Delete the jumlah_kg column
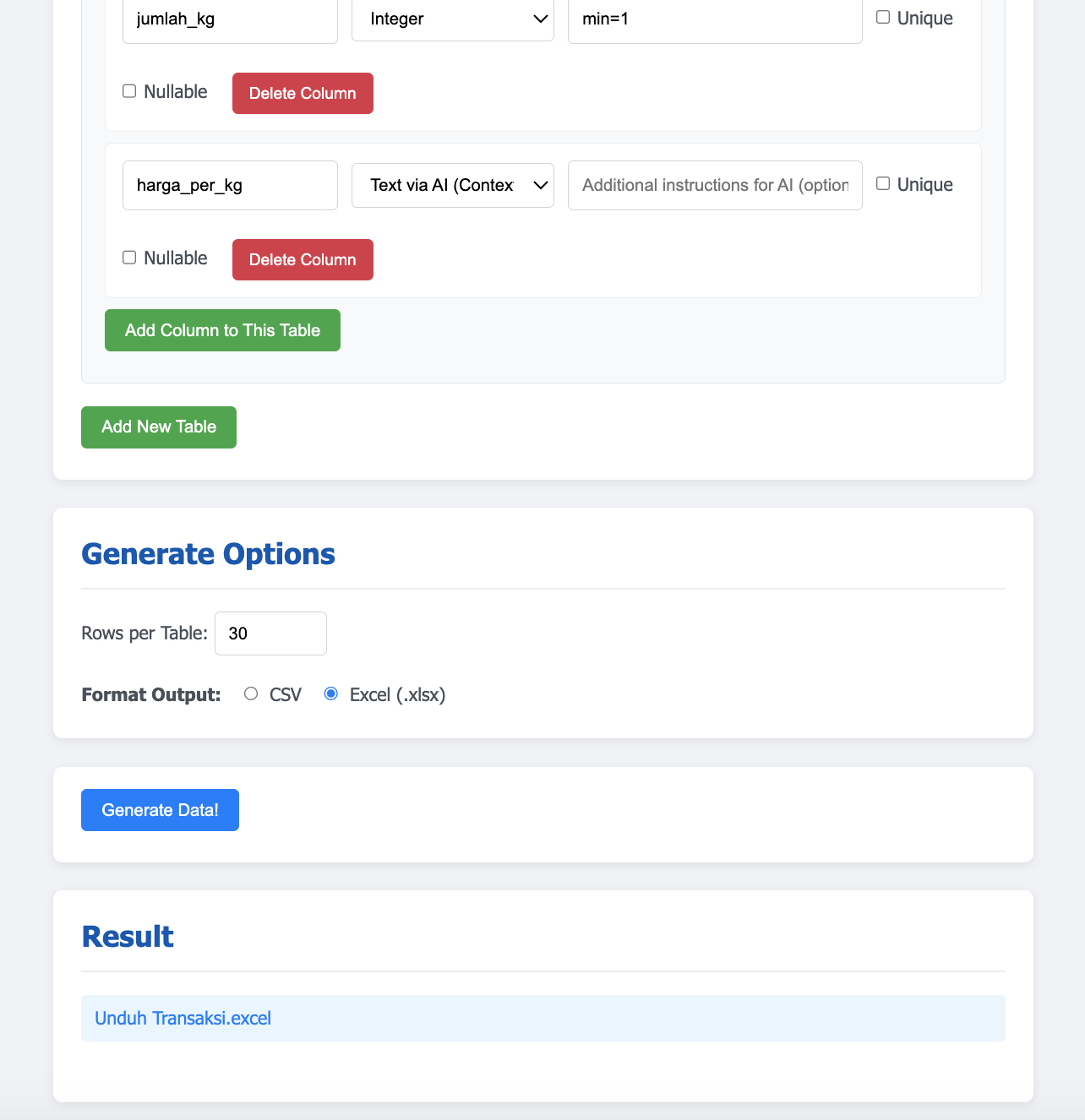 point(303,93)
